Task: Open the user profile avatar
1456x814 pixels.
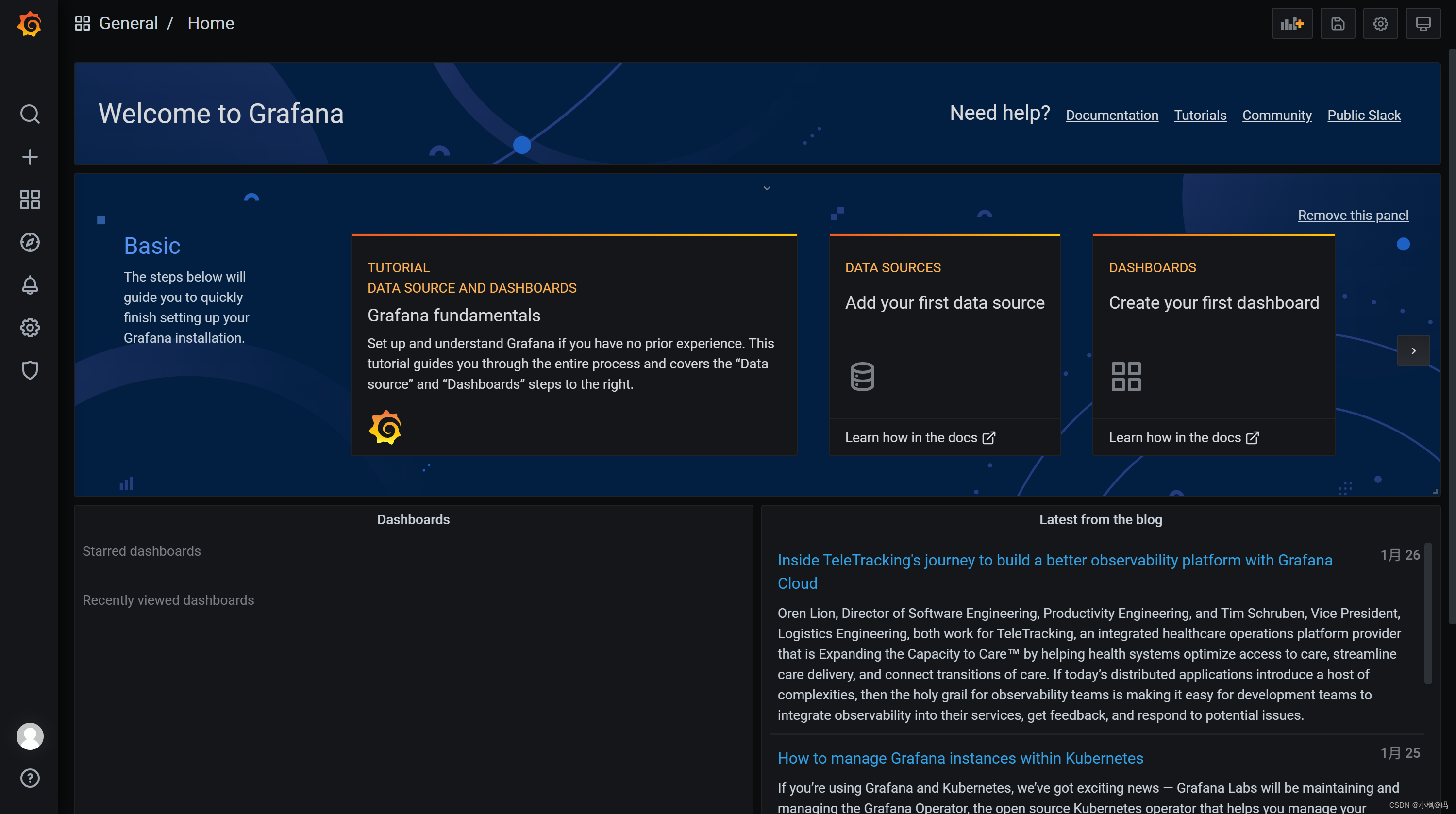Action: pos(30,736)
